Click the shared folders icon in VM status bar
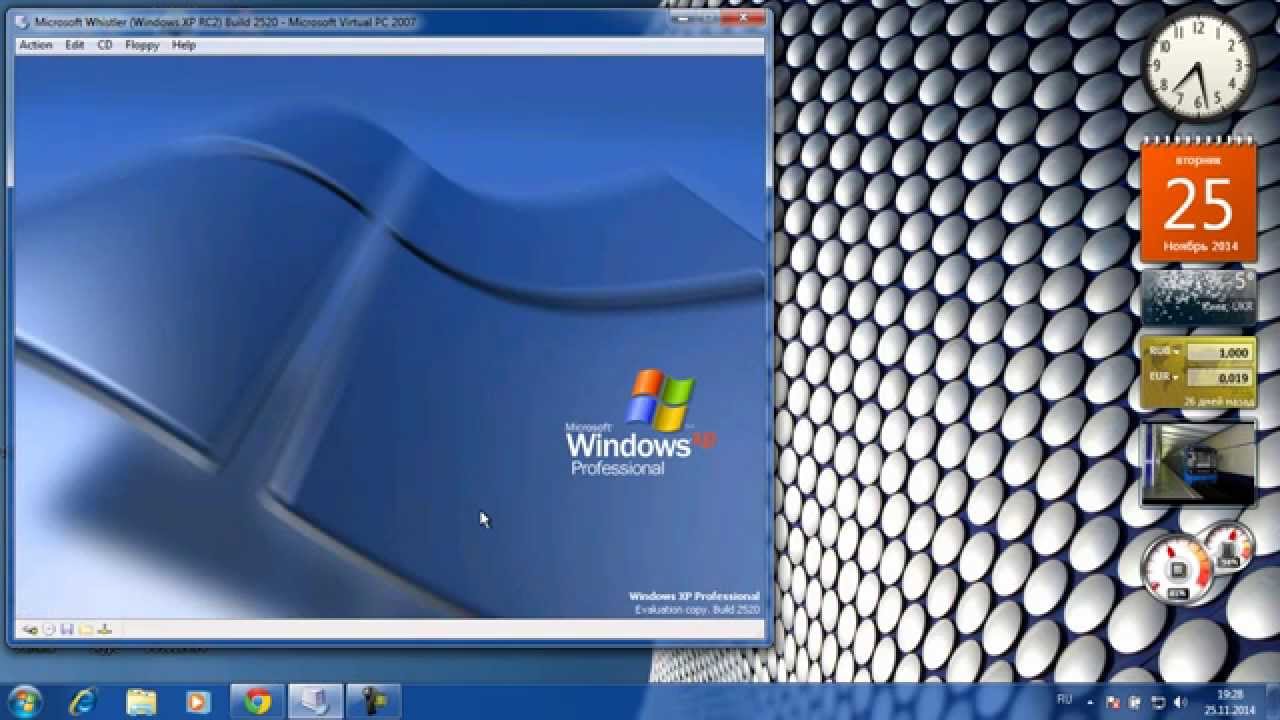This screenshot has width=1280, height=720. click(x=86, y=629)
